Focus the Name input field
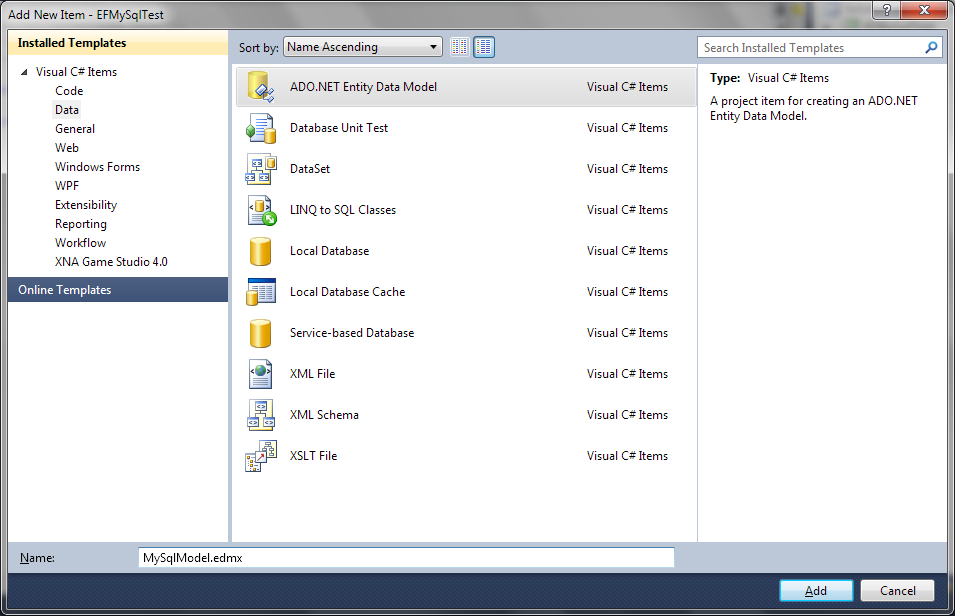Viewport: 955px width, 616px height. click(x=406, y=558)
